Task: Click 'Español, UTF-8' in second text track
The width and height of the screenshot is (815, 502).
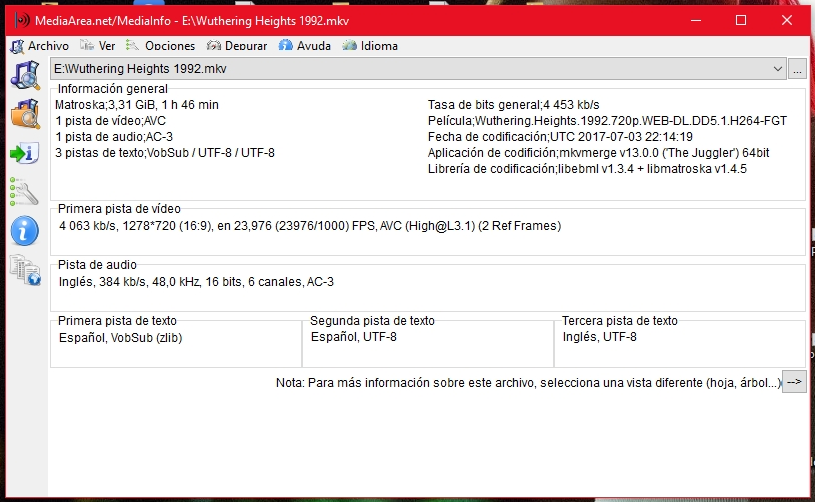Action: [353, 337]
